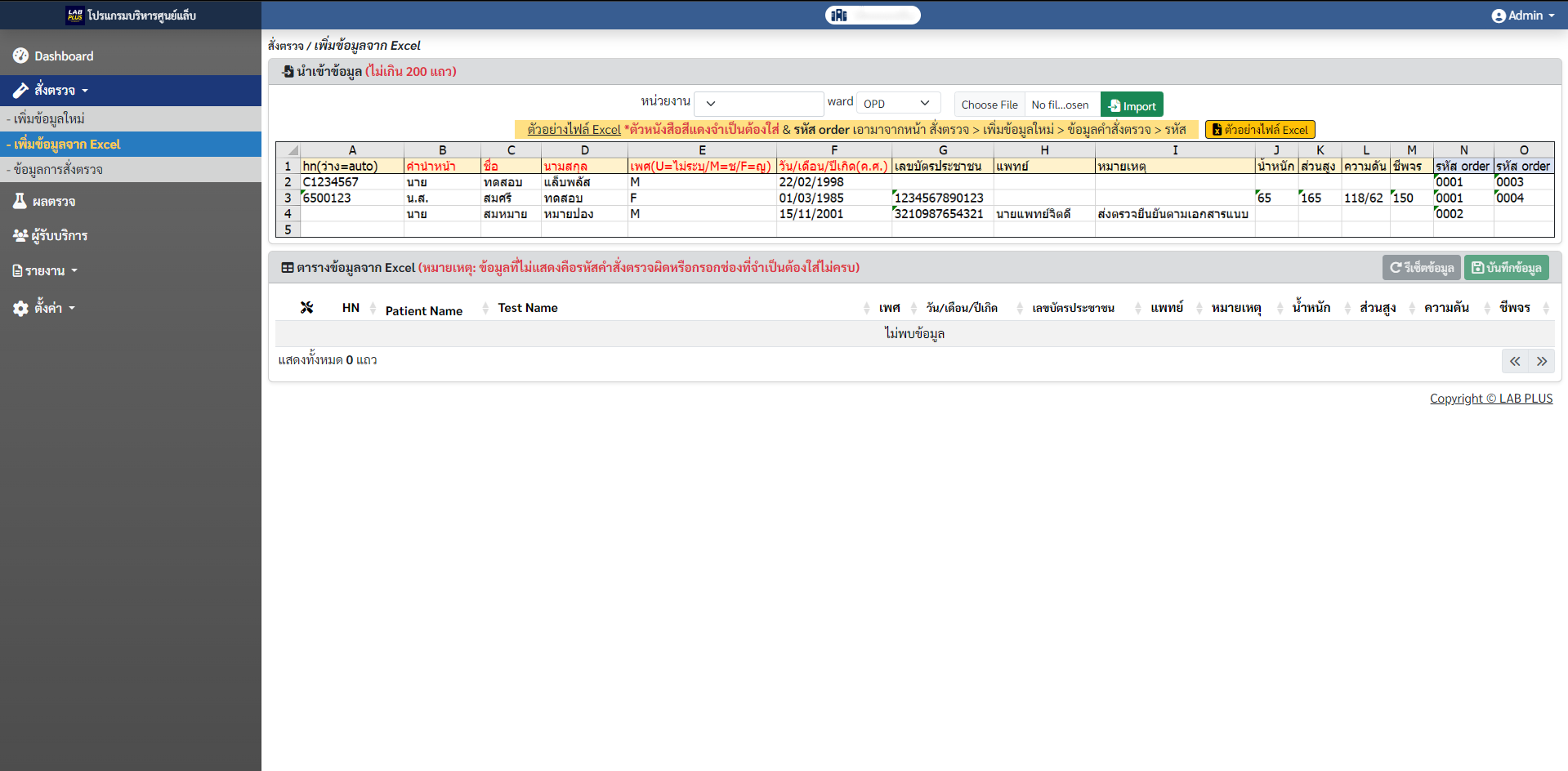
Task: Expand the Admin account menu
Action: [x=1523, y=16]
